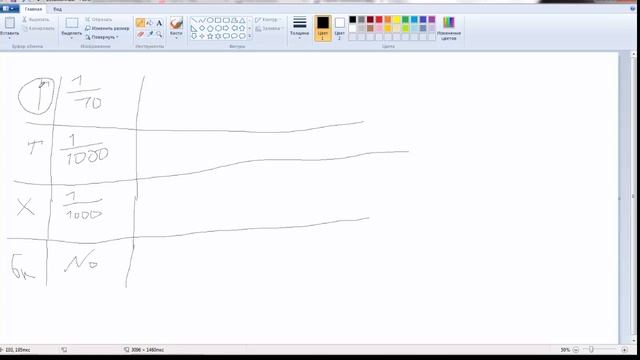
Task: Click the Обрезать crop button
Action: coord(98,20)
